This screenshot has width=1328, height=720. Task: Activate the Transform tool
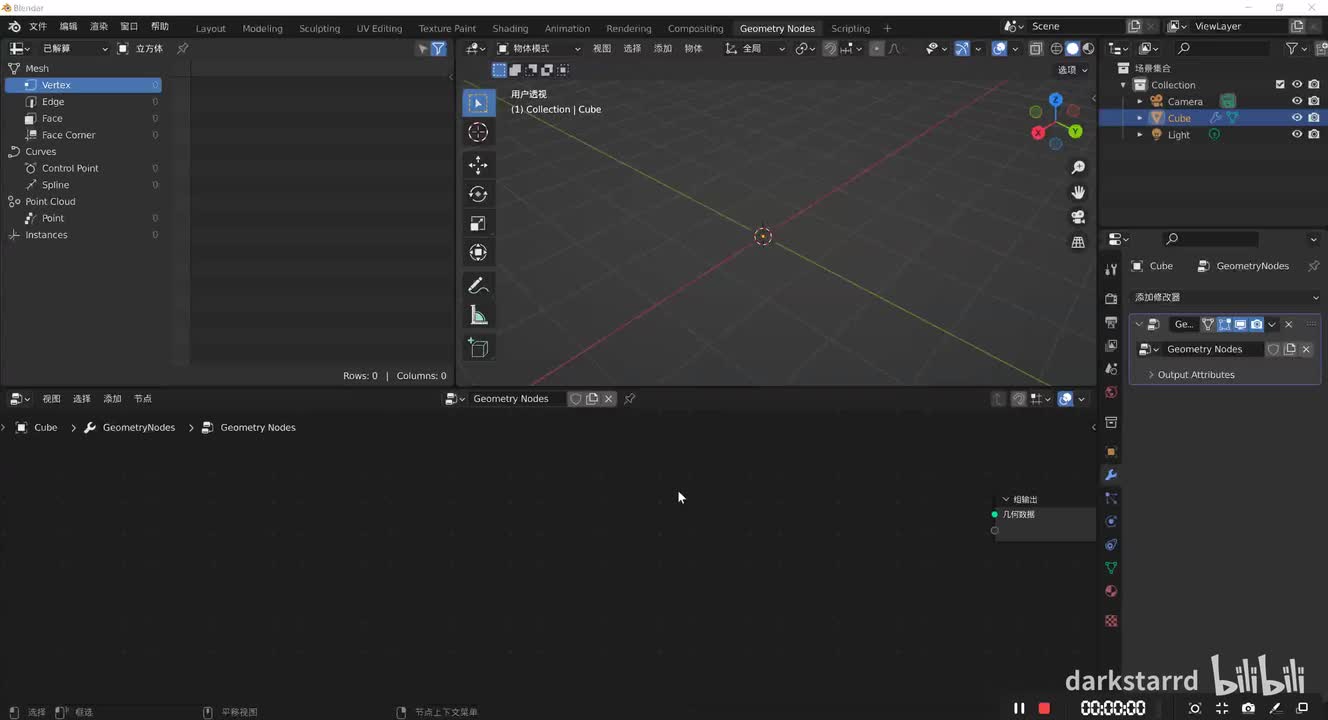pyautogui.click(x=478, y=252)
